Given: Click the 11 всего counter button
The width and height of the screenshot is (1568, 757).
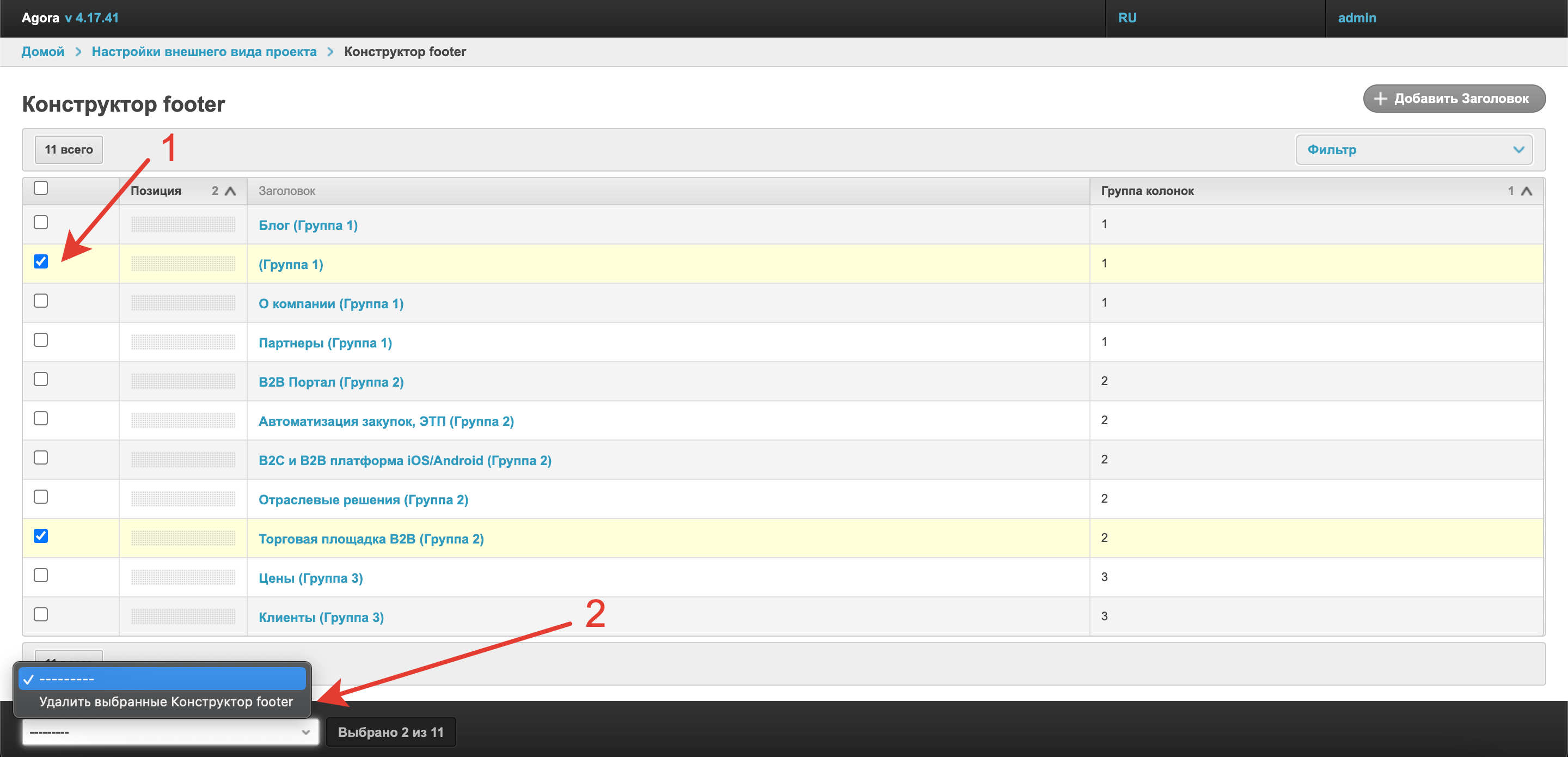Looking at the screenshot, I should (69, 150).
